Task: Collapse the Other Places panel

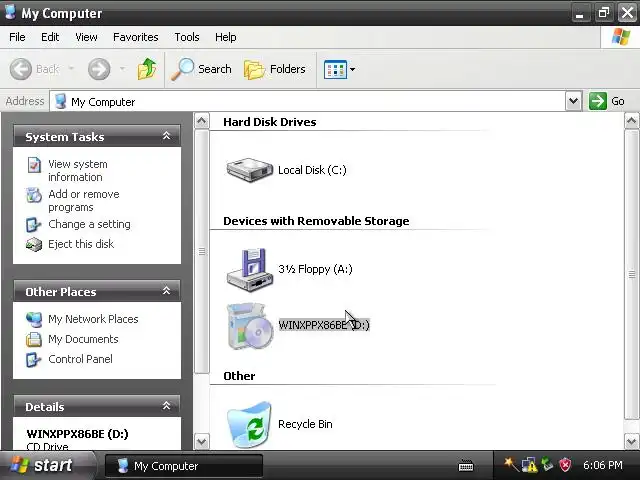Action: [x=167, y=291]
